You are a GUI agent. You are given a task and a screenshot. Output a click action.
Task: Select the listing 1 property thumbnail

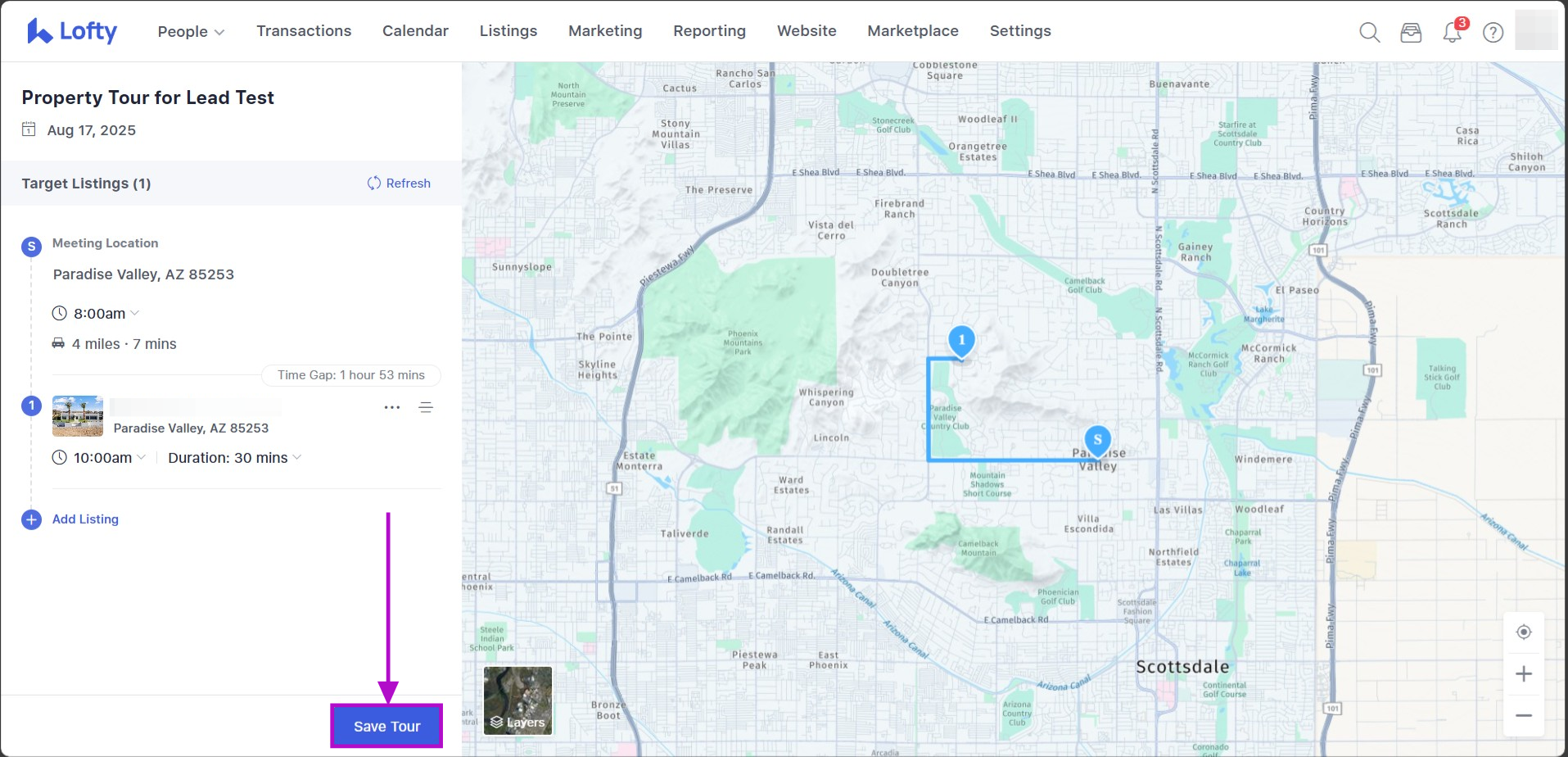coord(78,416)
